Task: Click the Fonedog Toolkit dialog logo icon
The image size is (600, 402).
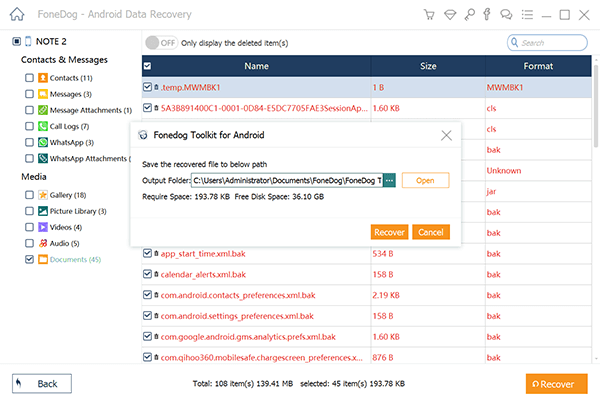Action: click(143, 135)
